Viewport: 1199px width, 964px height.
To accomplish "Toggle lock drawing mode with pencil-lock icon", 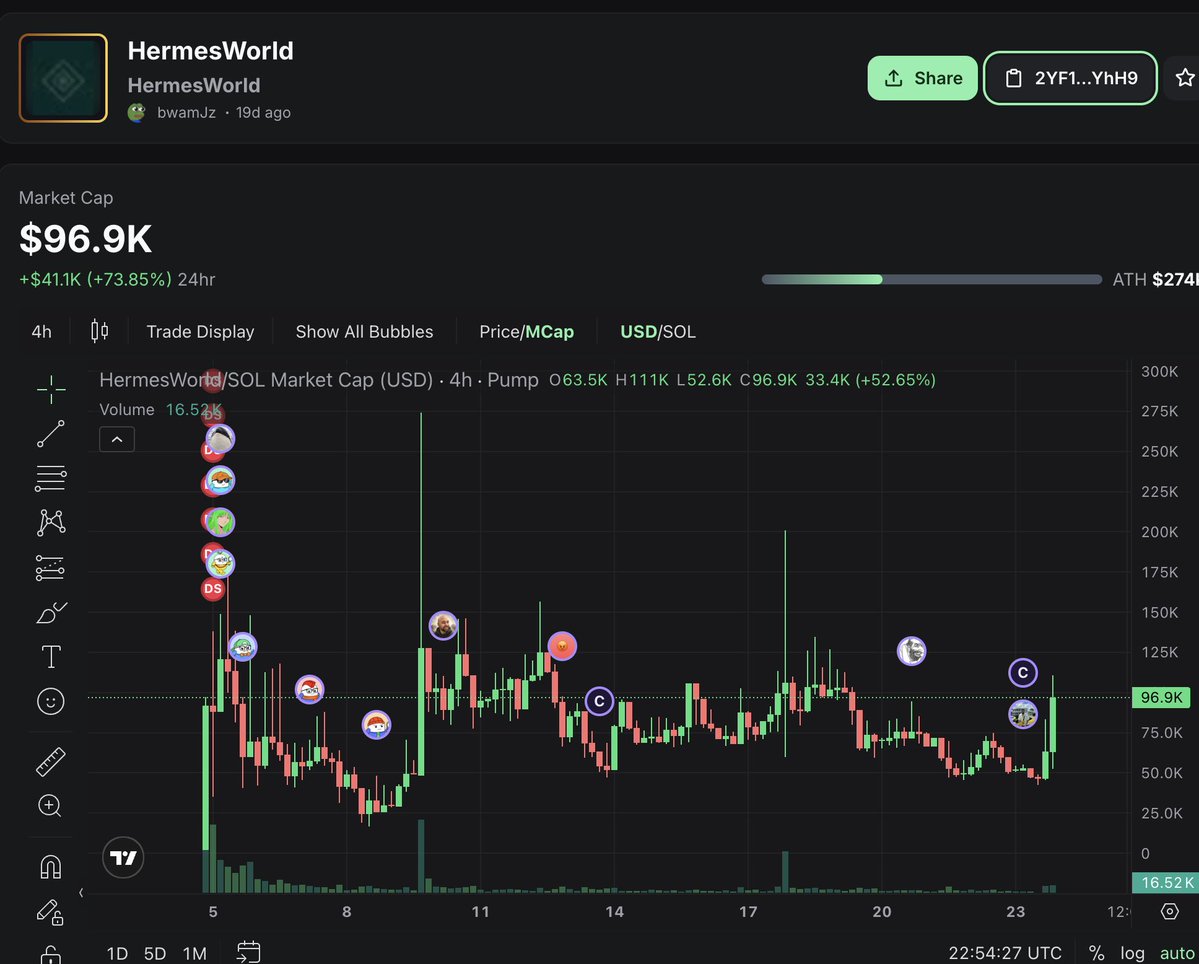I will 50,911.
